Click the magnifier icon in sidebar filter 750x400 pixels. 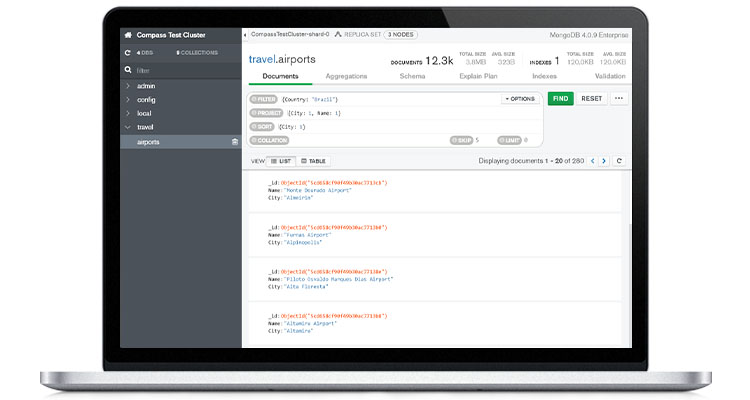click(128, 70)
